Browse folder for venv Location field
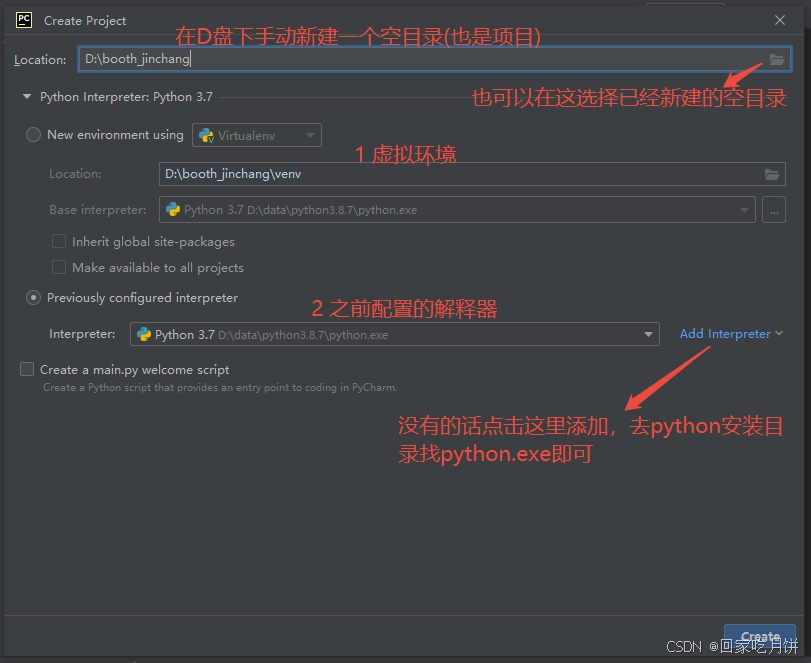 tap(772, 174)
